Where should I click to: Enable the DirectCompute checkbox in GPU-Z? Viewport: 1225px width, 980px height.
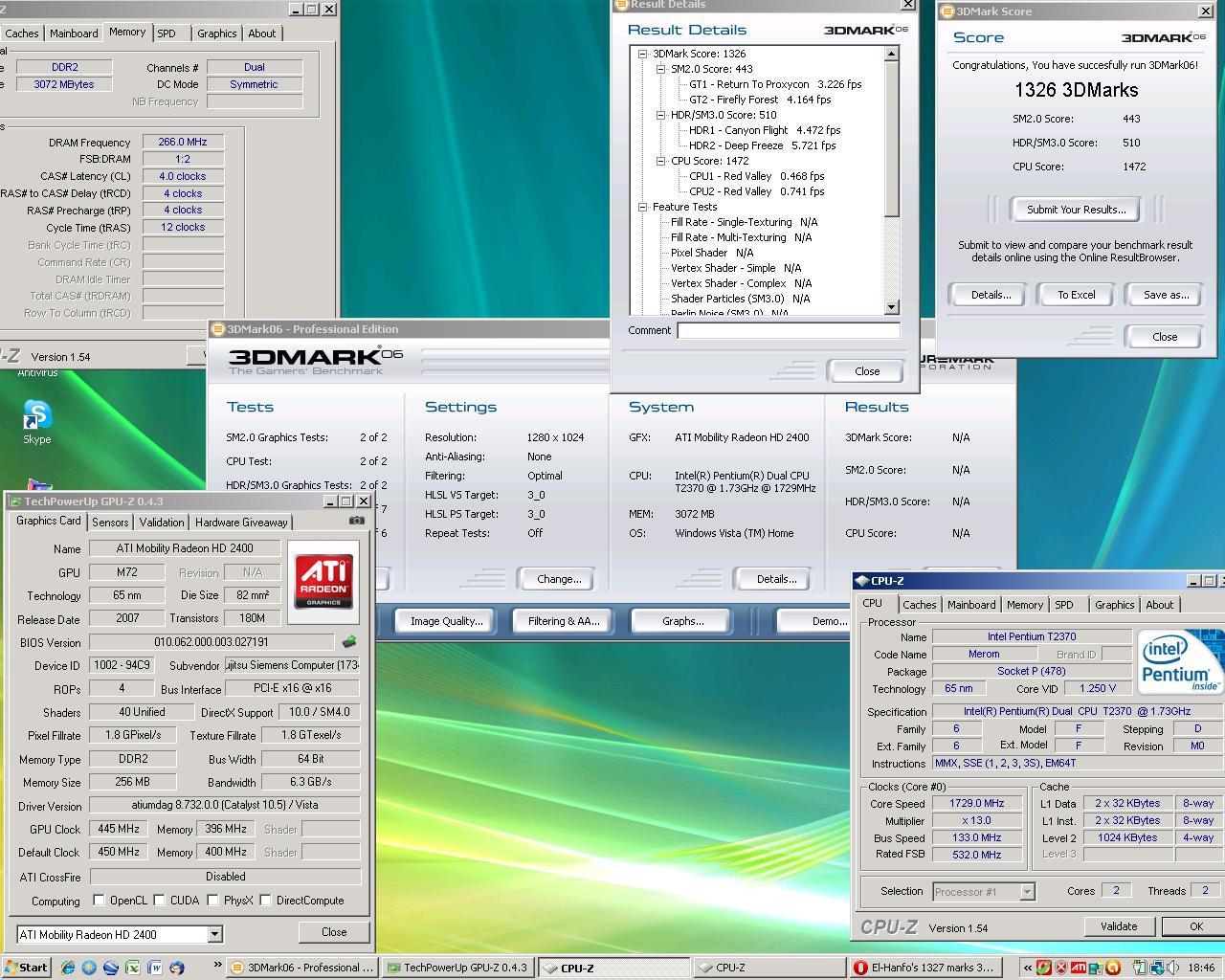click(x=266, y=901)
